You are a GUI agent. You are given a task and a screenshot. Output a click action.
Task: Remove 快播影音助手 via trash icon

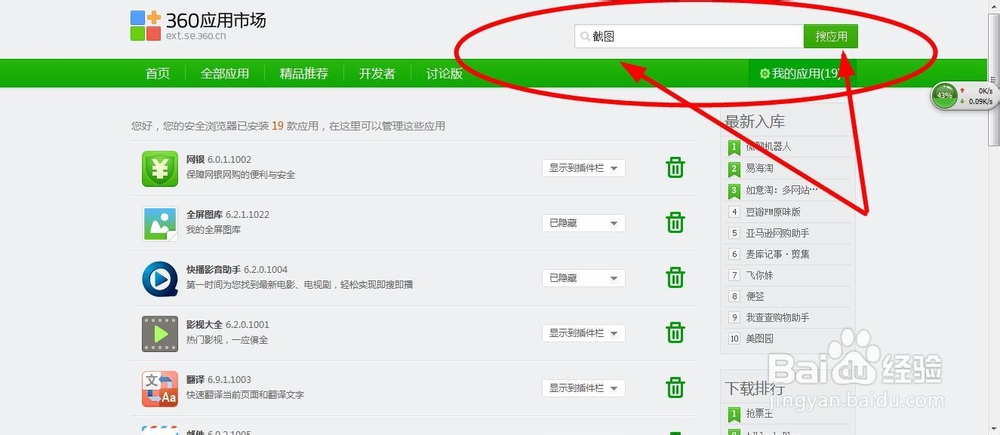click(675, 277)
